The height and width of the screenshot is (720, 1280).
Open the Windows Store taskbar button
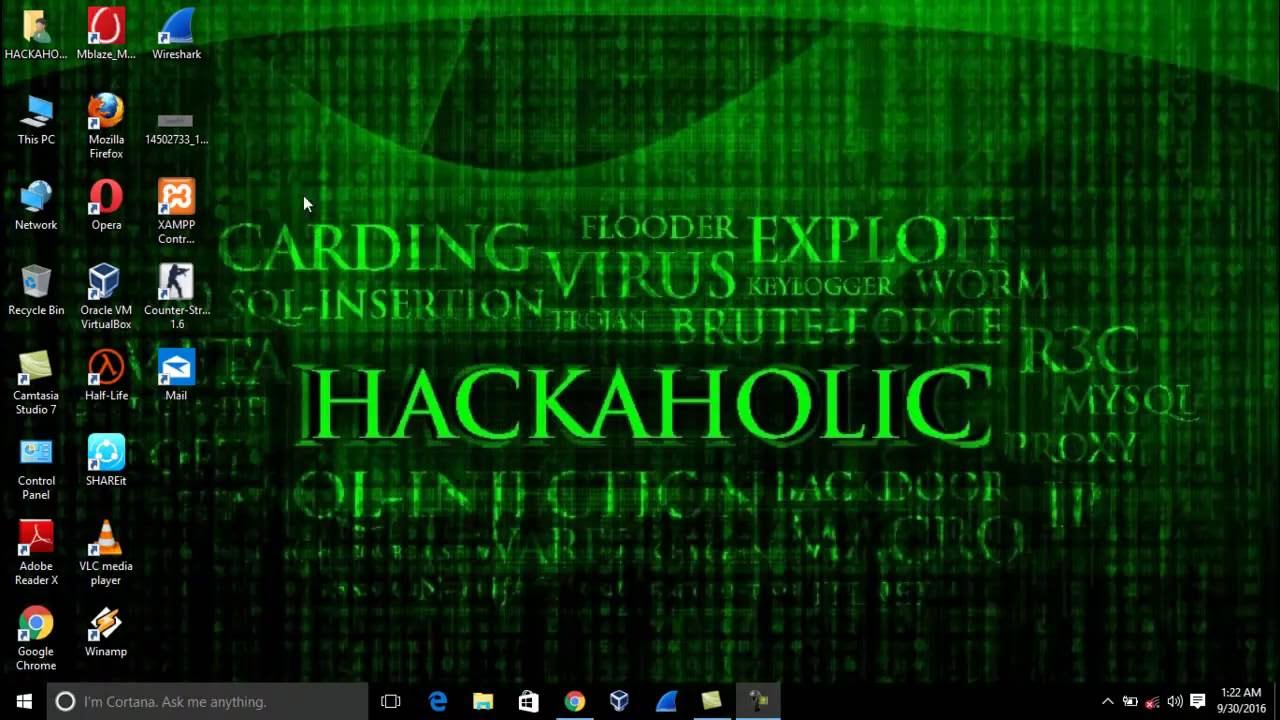(x=529, y=701)
